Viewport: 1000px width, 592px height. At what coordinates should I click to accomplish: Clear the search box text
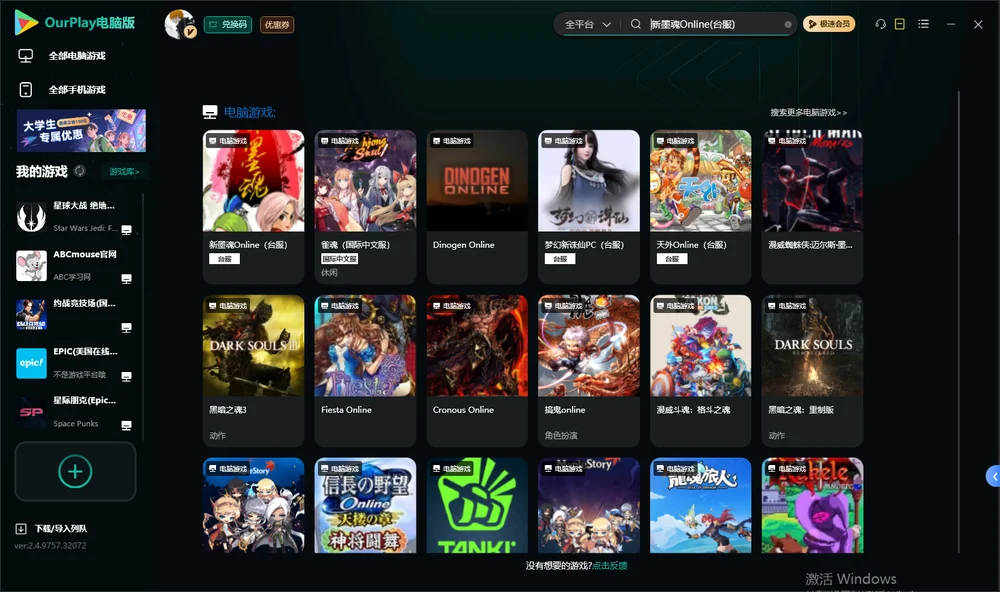[x=788, y=25]
